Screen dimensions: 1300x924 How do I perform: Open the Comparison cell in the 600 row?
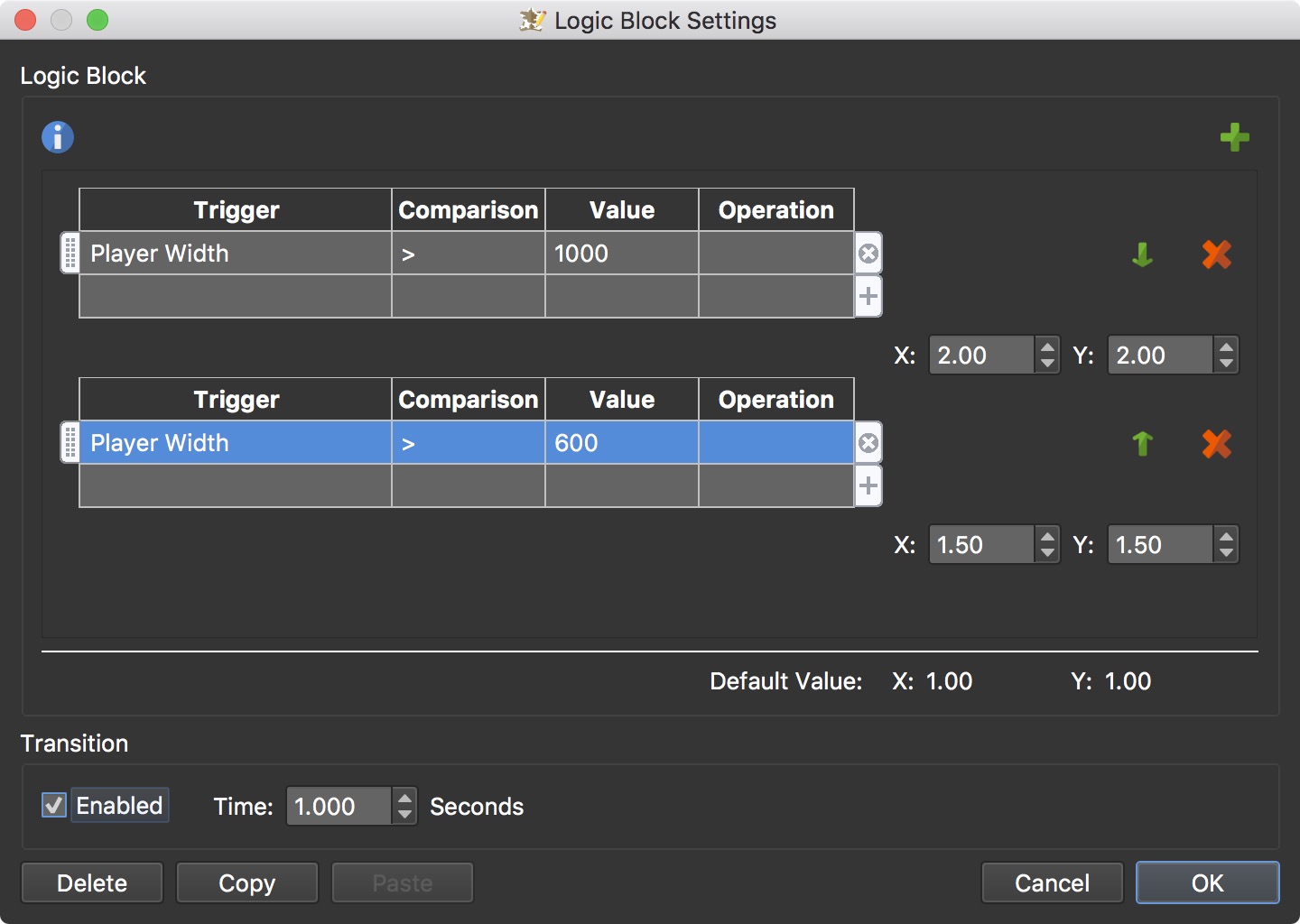point(468,443)
